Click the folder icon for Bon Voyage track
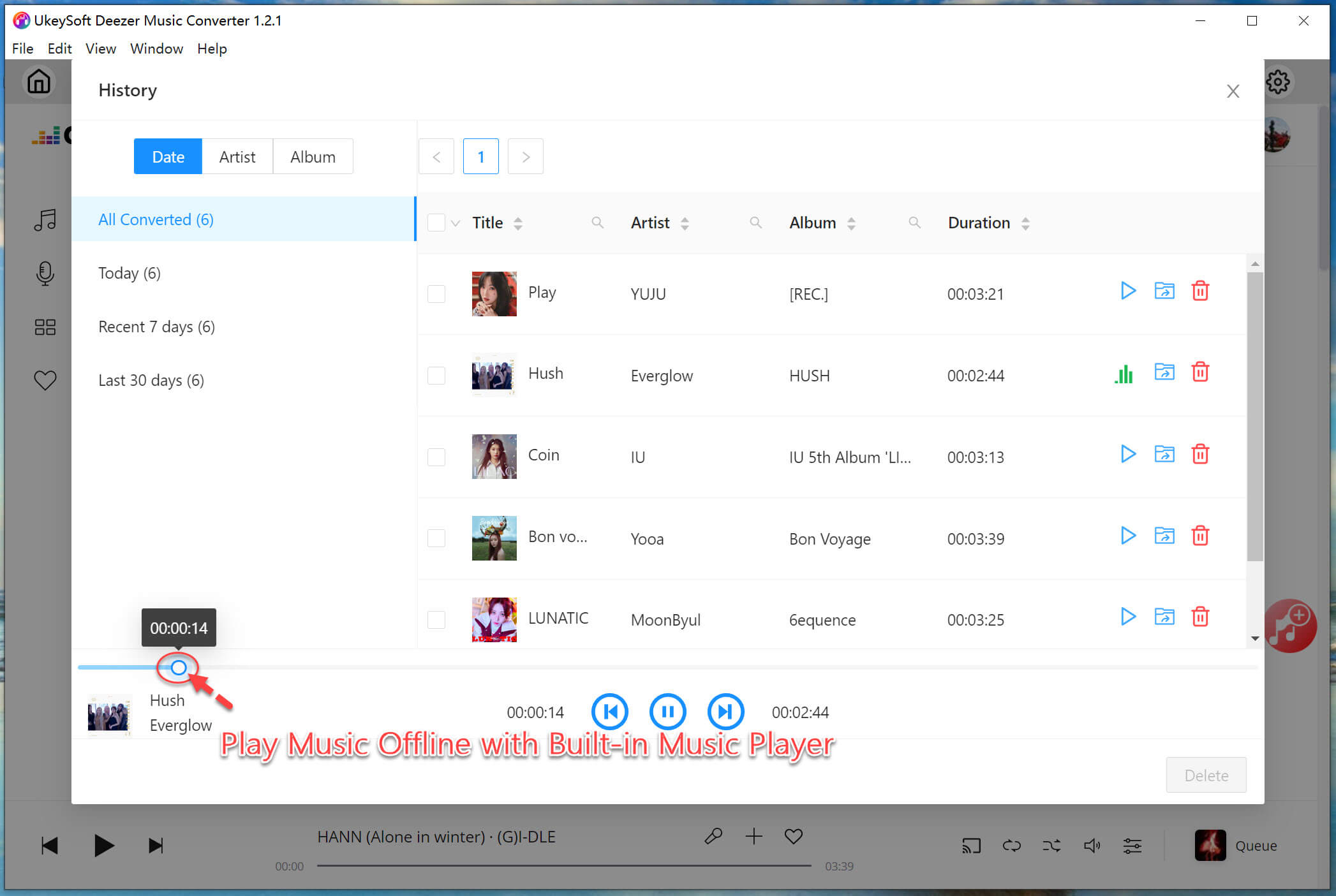This screenshot has width=1336, height=896. click(1164, 536)
